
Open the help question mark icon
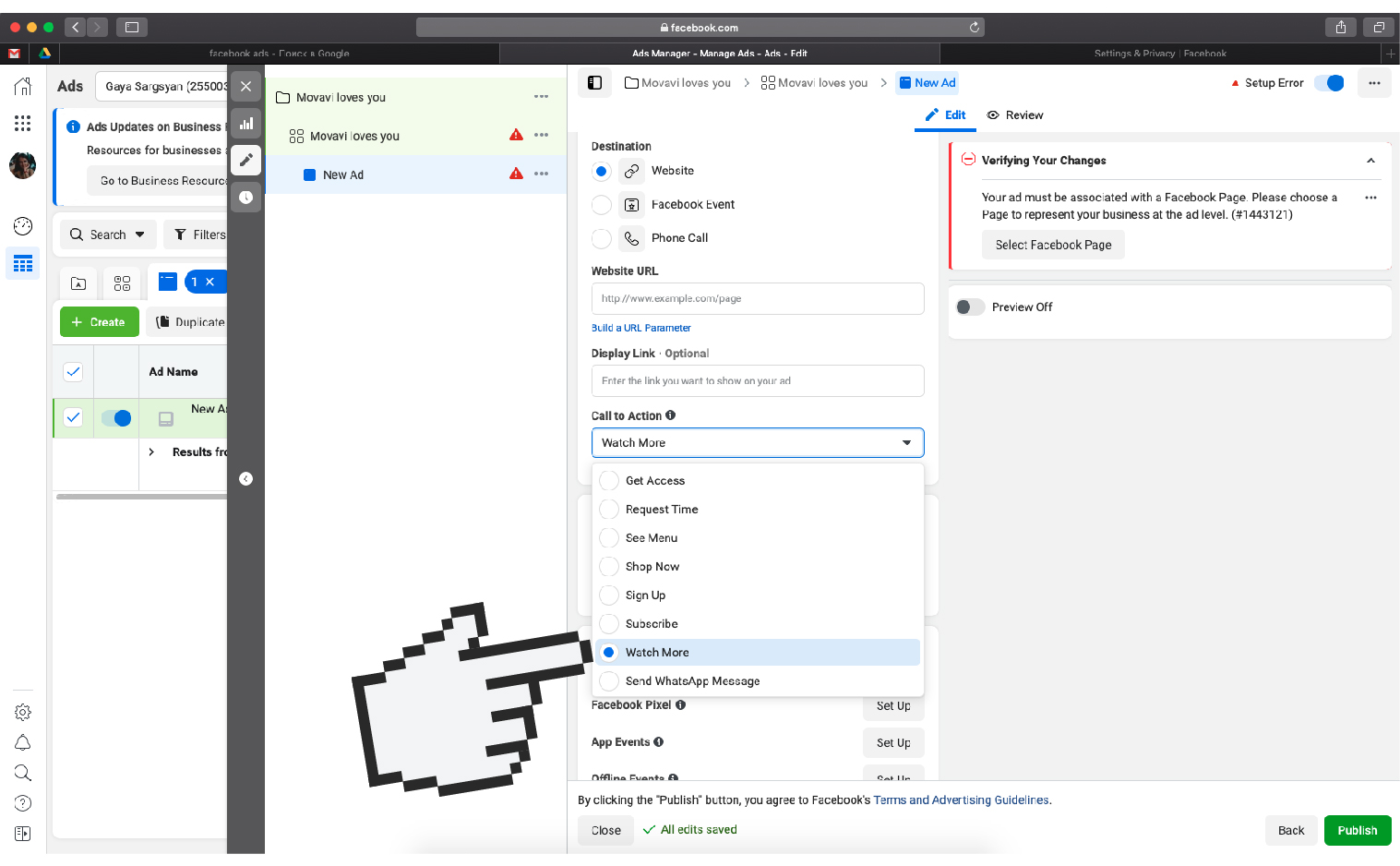coord(23,803)
